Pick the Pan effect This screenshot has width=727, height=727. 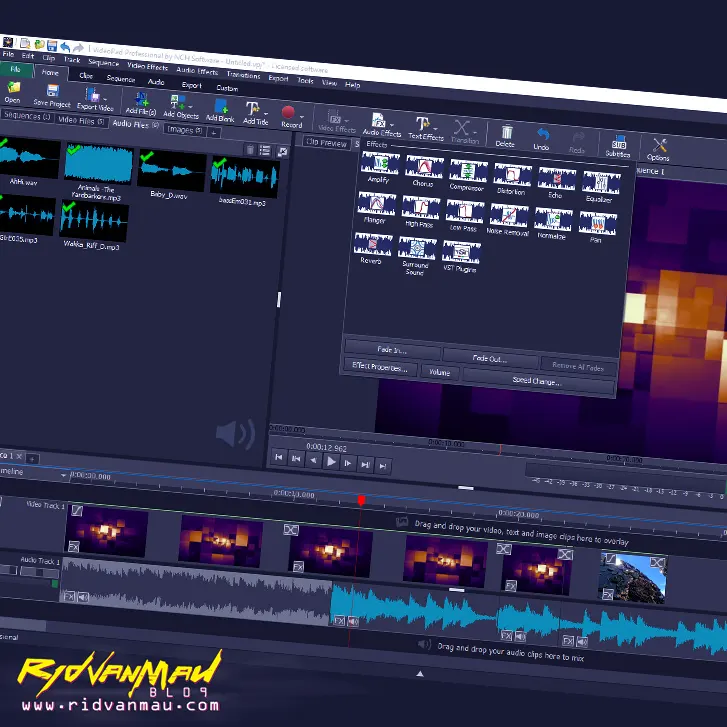(597, 228)
